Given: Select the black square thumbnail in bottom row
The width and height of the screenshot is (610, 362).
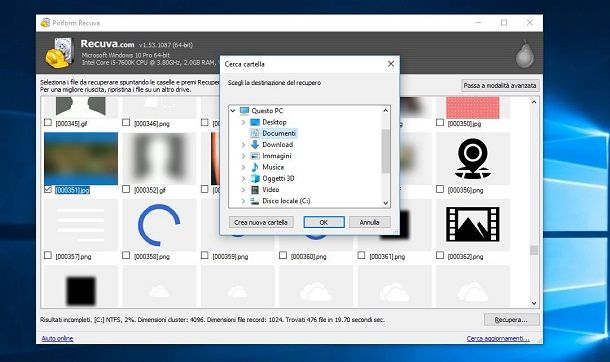Looking at the screenshot, I should (x=81, y=287).
